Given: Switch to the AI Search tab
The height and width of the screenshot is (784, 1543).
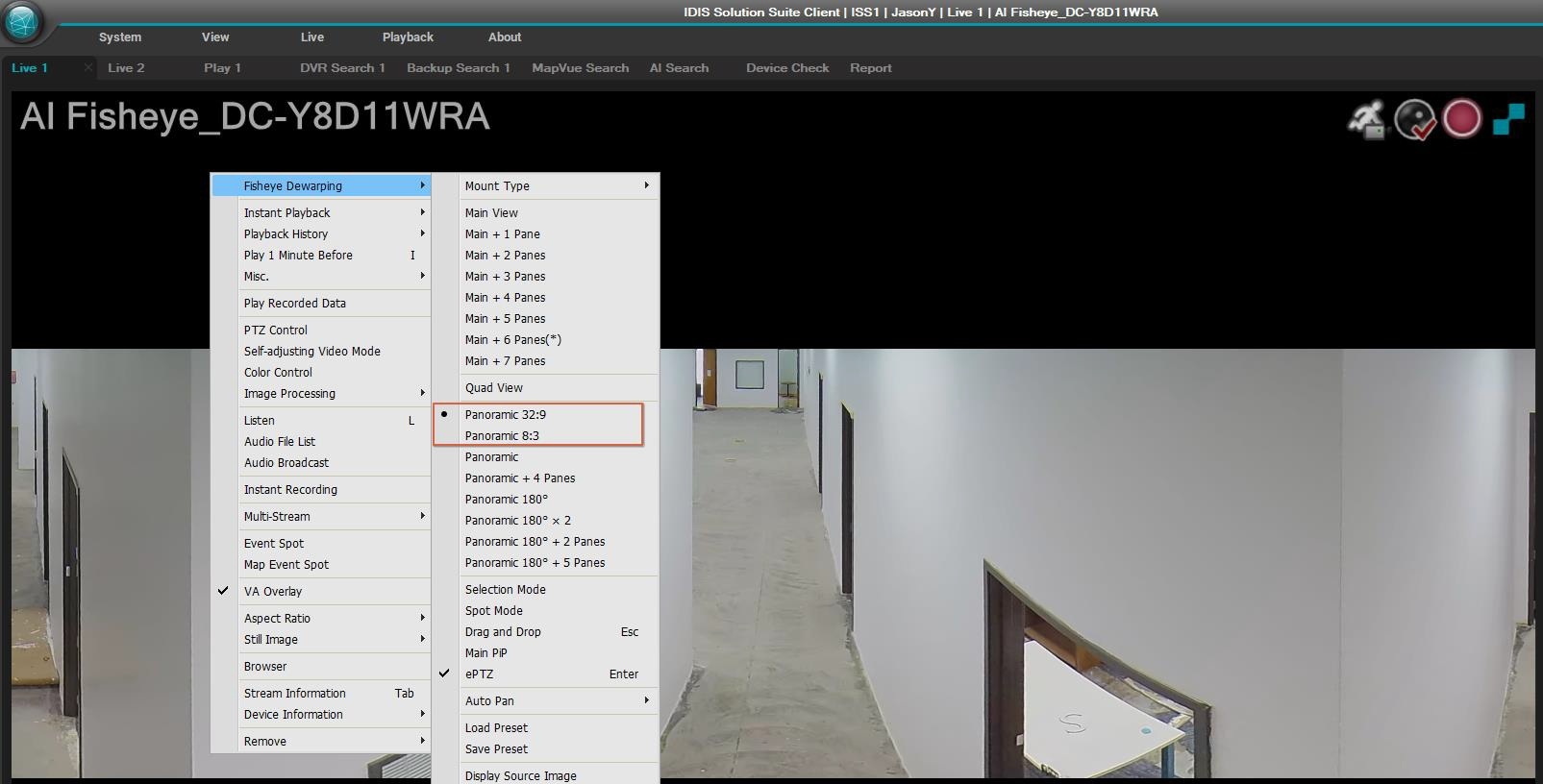Looking at the screenshot, I should [x=679, y=67].
